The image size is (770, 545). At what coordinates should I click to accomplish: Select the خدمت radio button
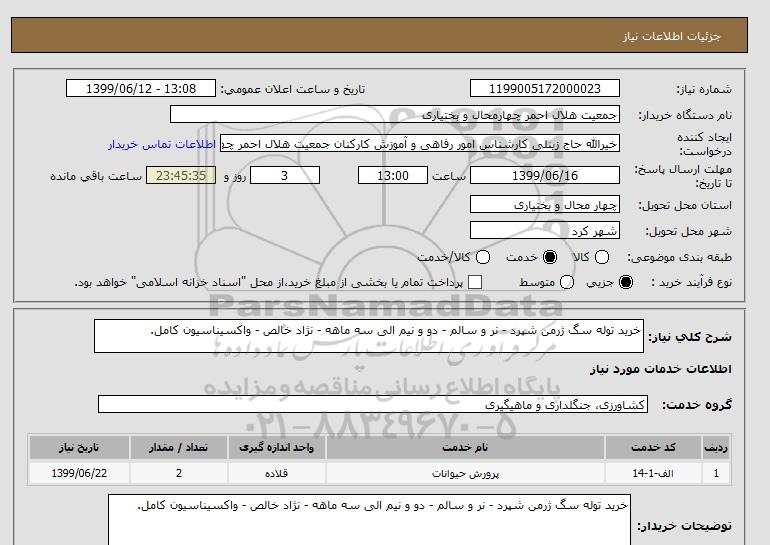550,257
